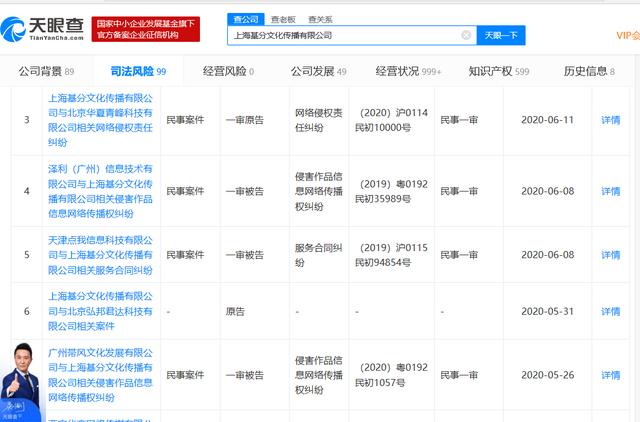
Task: Click the red 官方备案企业征信机构 banner
Action: 146,29
